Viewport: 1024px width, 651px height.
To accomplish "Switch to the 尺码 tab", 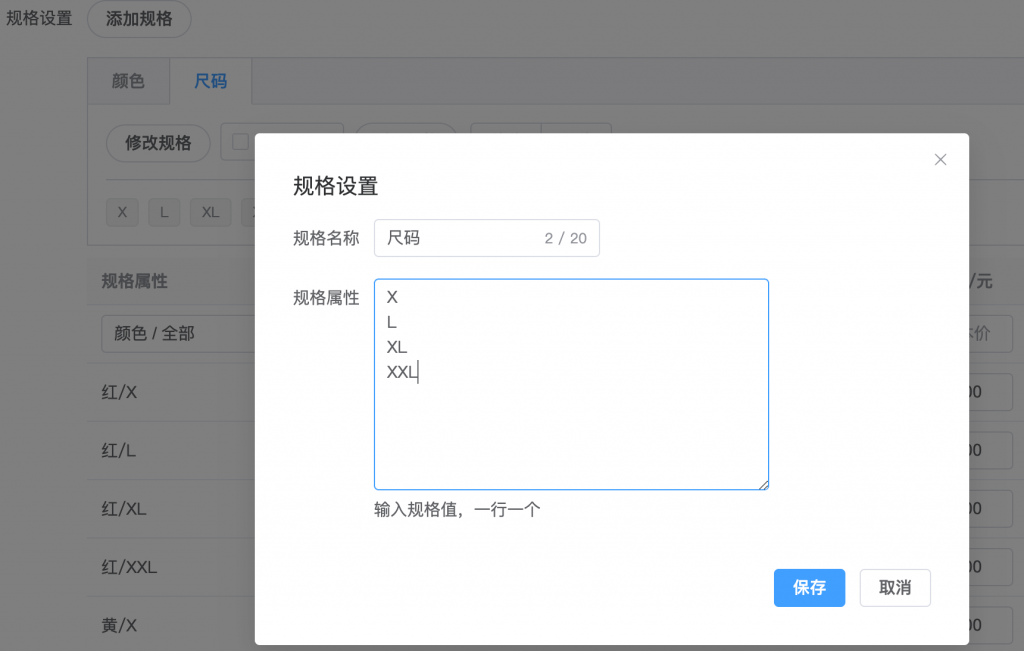I will [x=210, y=81].
